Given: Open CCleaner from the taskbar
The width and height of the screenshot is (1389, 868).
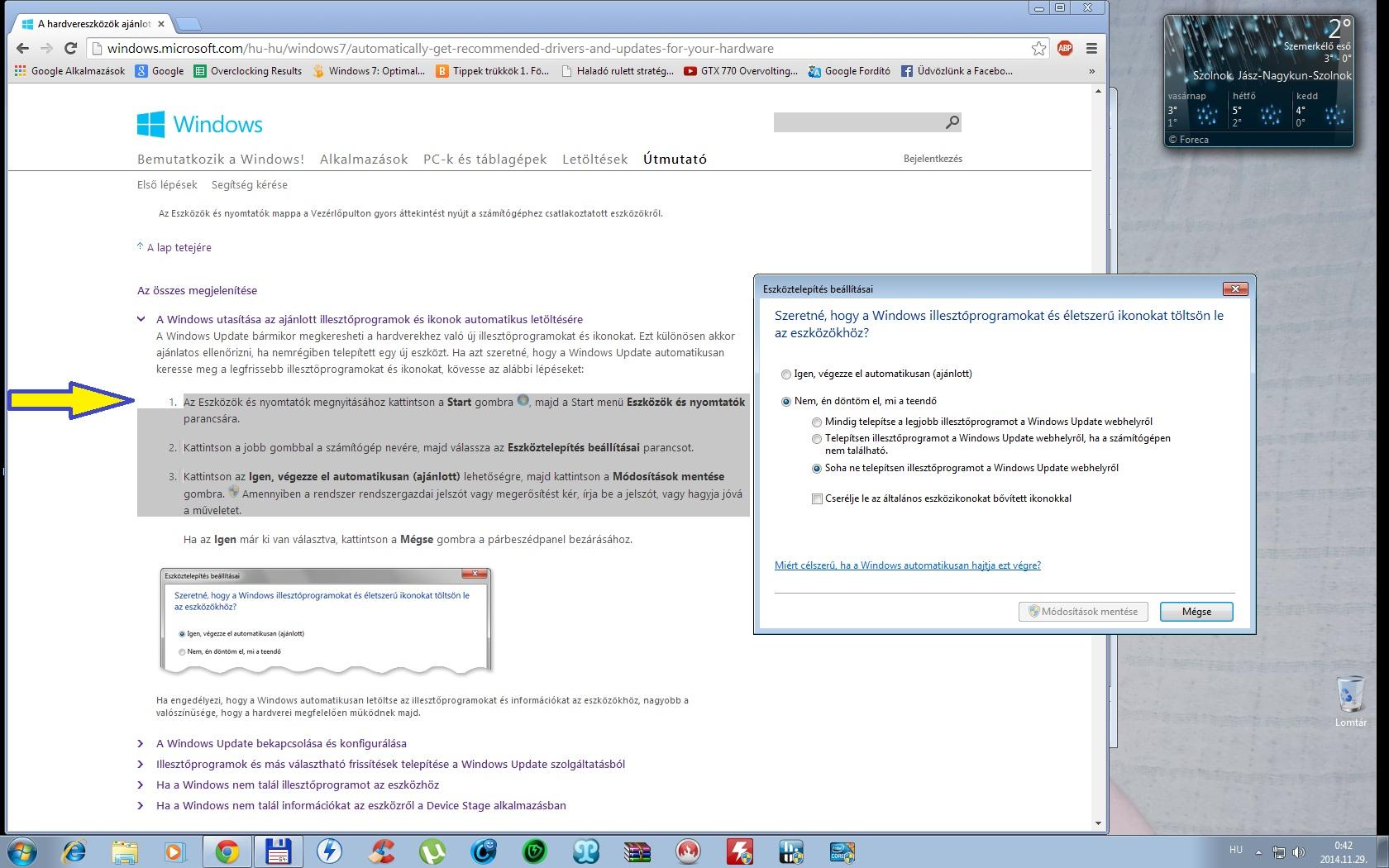Looking at the screenshot, I should point(381,851).
